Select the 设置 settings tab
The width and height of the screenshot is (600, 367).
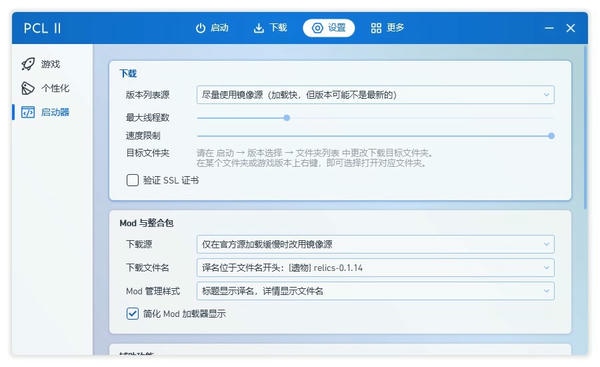[329, 28]
